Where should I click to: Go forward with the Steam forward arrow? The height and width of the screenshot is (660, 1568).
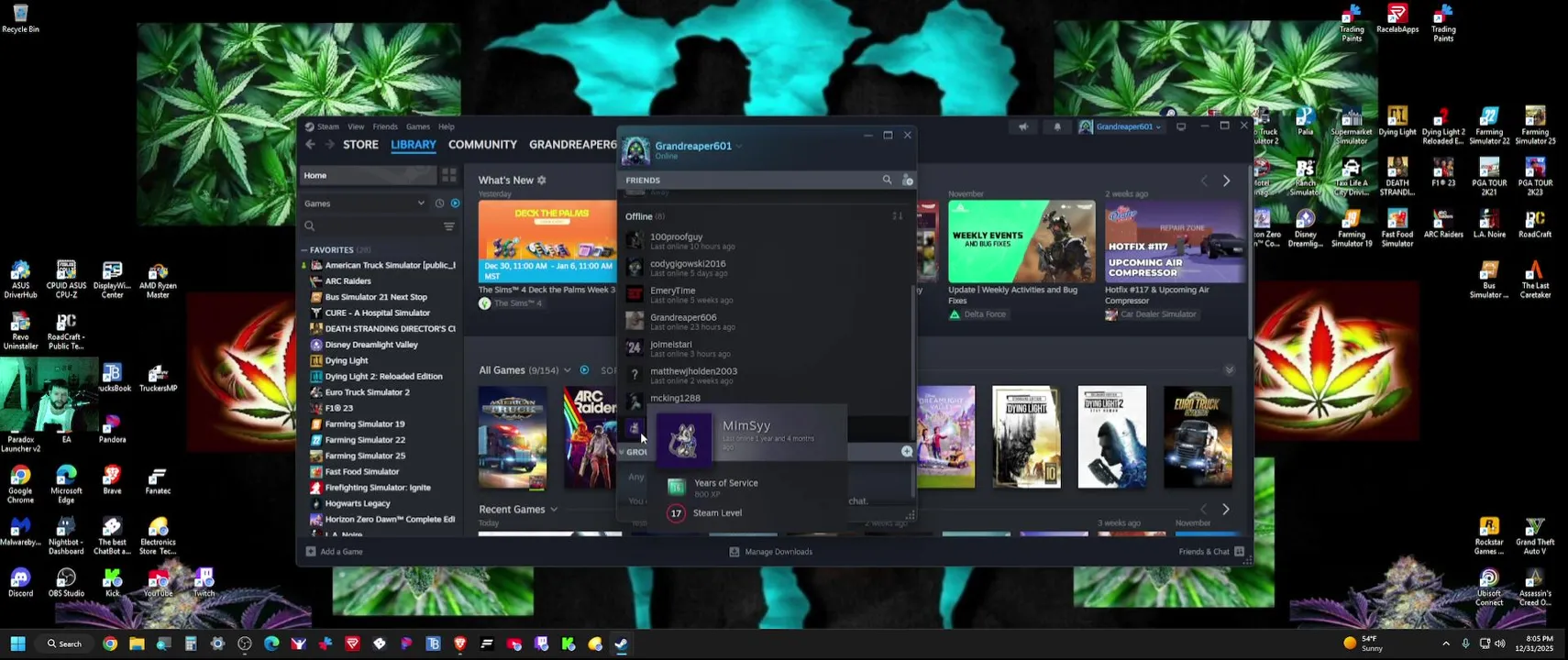point(329,145)
